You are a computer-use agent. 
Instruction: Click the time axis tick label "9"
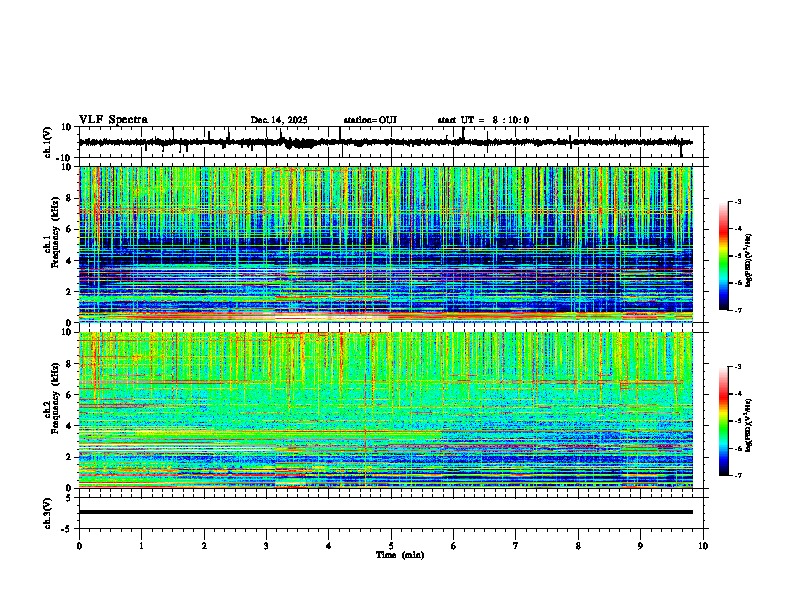pos(640,546)
